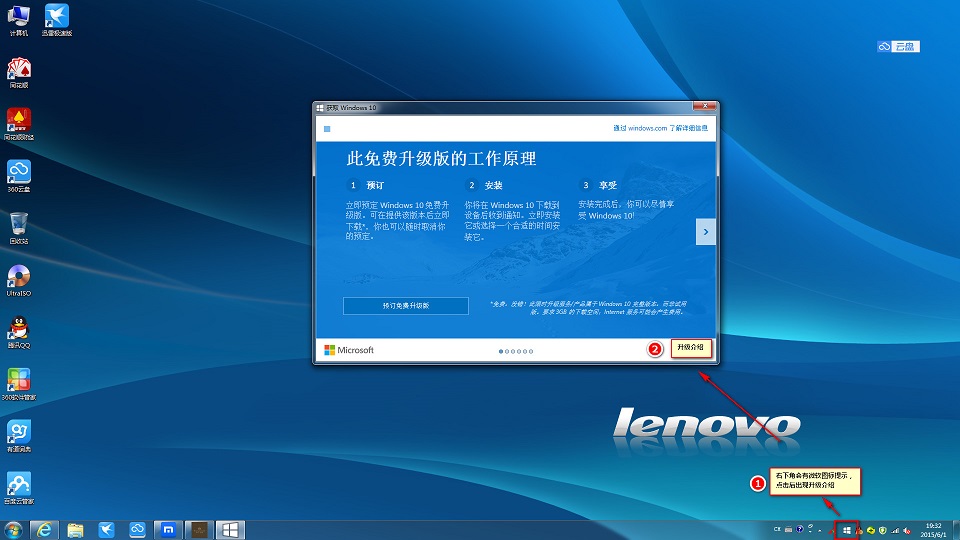Open the Recycle Bin desktop icon
This screenshot has height=540, width=960.
click(x=19, y=228)
